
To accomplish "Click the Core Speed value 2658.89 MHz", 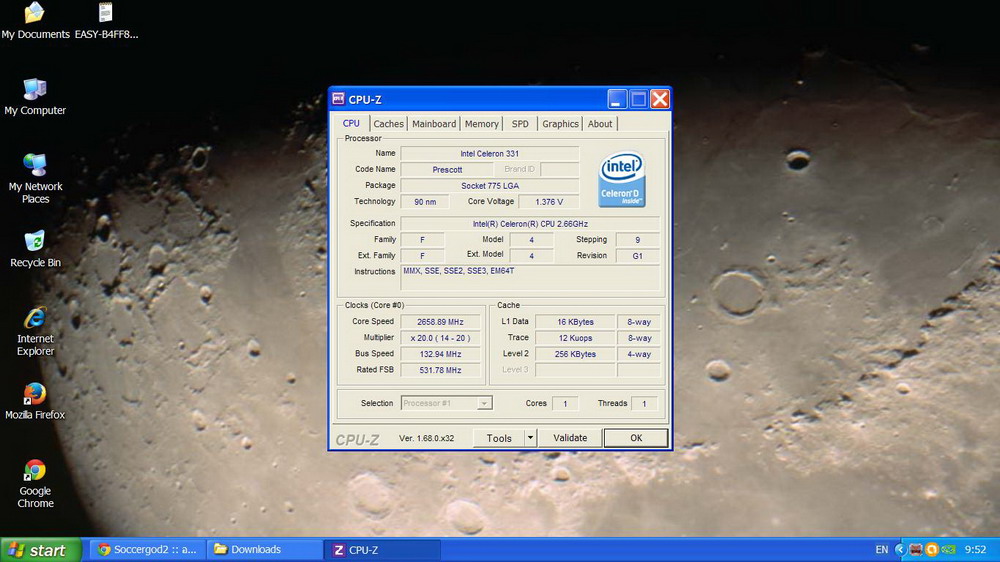I will coord(440,322).
